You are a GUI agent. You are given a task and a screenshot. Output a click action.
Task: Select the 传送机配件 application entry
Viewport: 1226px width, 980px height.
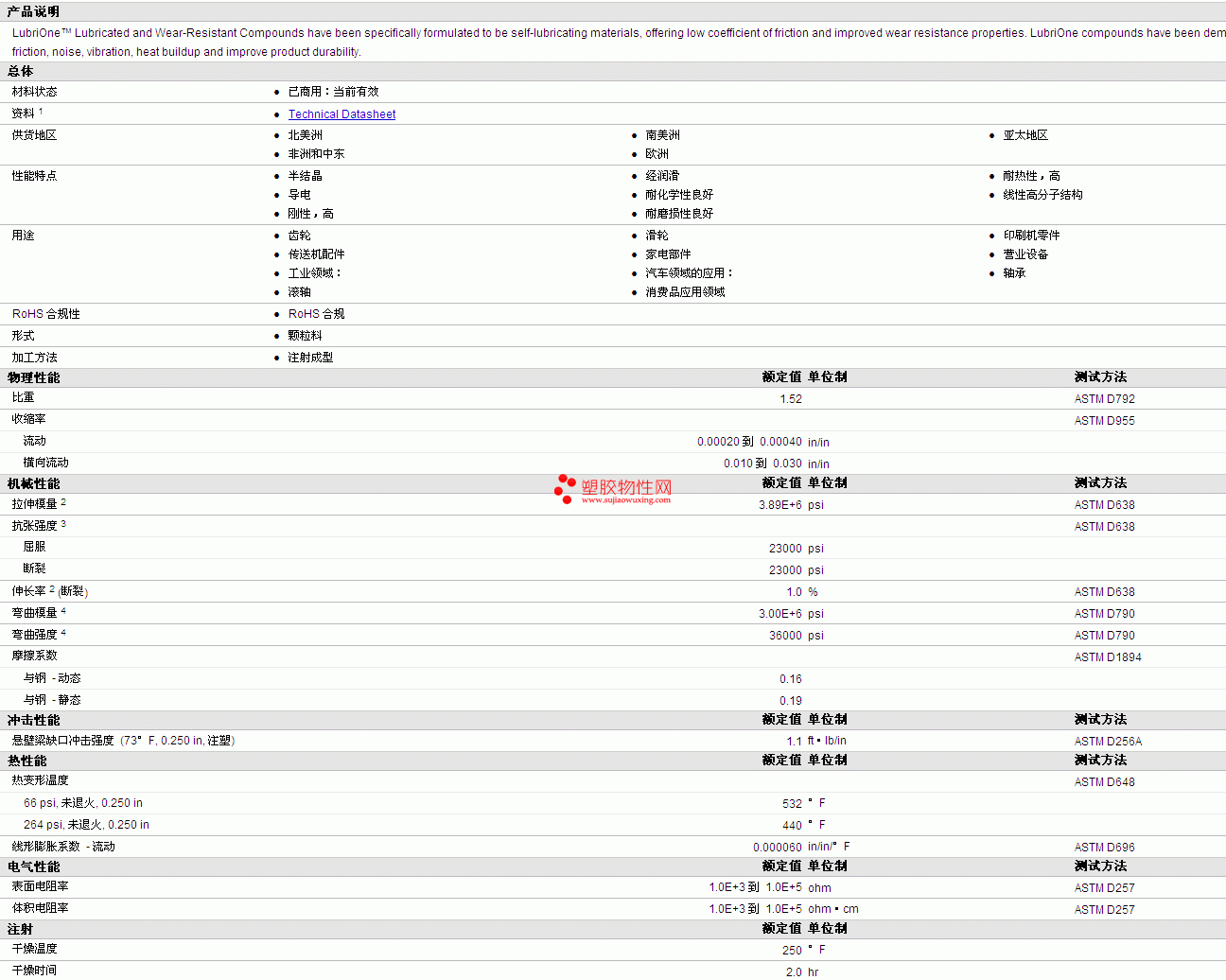316,254
